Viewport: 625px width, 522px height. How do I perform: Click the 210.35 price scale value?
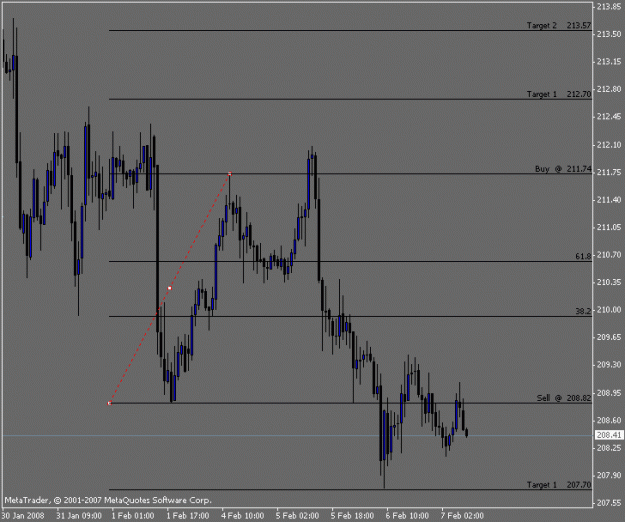coord(609,283)
